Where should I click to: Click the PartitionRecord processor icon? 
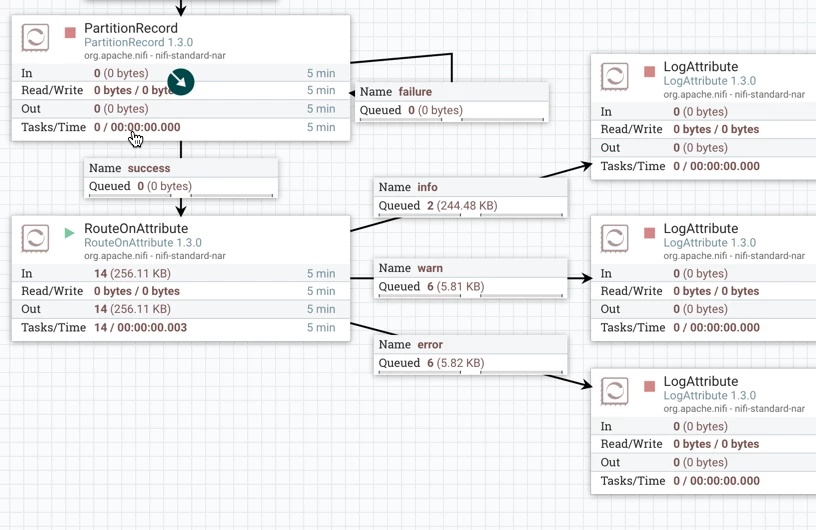pyautogui.click(x=35, y=37)
